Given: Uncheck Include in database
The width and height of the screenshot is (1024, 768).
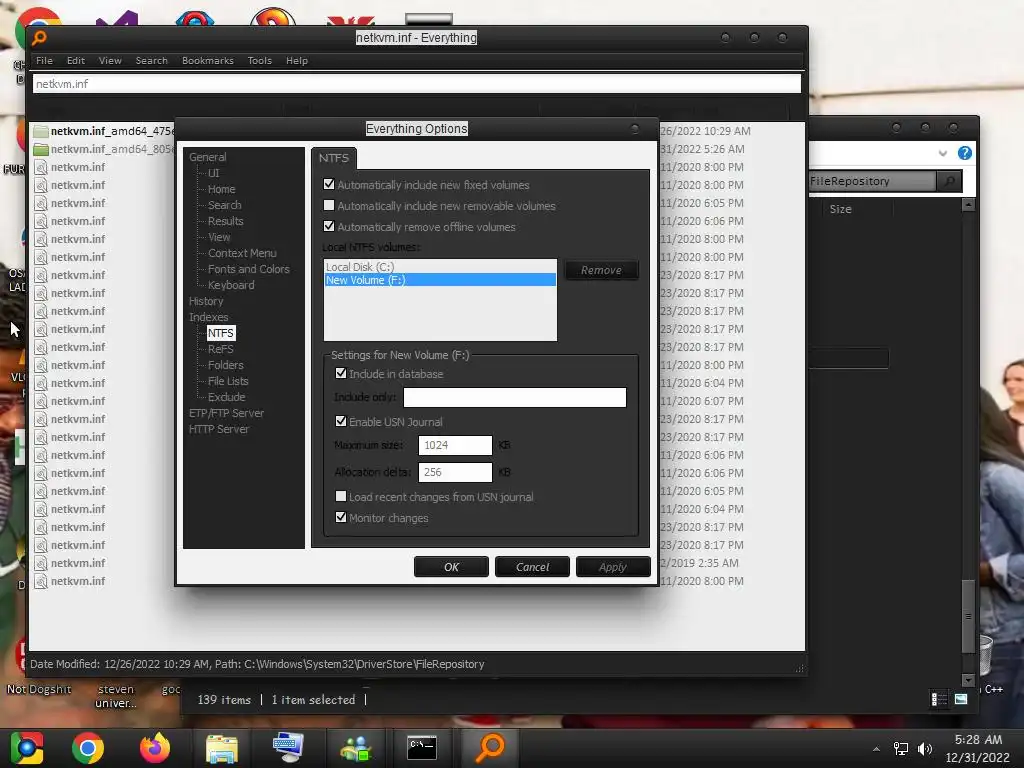Looking at the screenshot, I should (x=341, y=374).
